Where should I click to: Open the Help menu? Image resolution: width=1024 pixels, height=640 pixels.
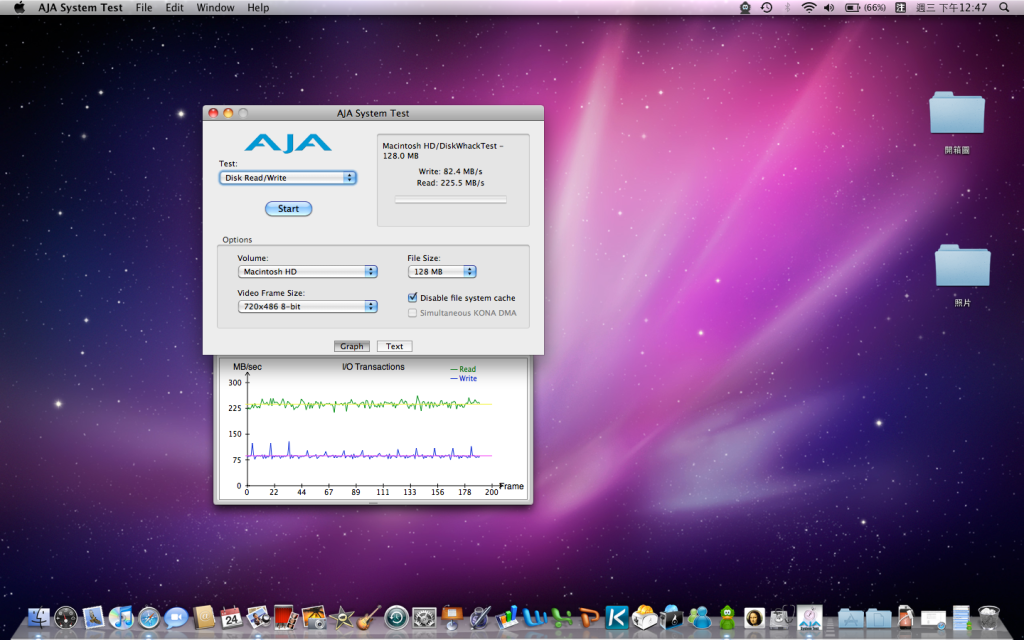pos(258,8)
